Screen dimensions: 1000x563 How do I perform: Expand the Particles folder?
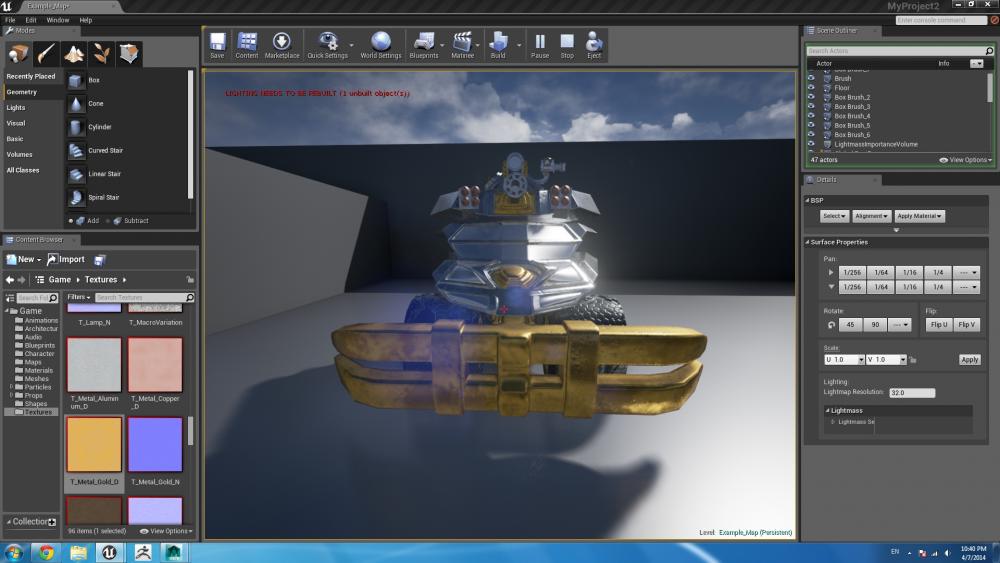pyautogui.click(x=11, y=387)
